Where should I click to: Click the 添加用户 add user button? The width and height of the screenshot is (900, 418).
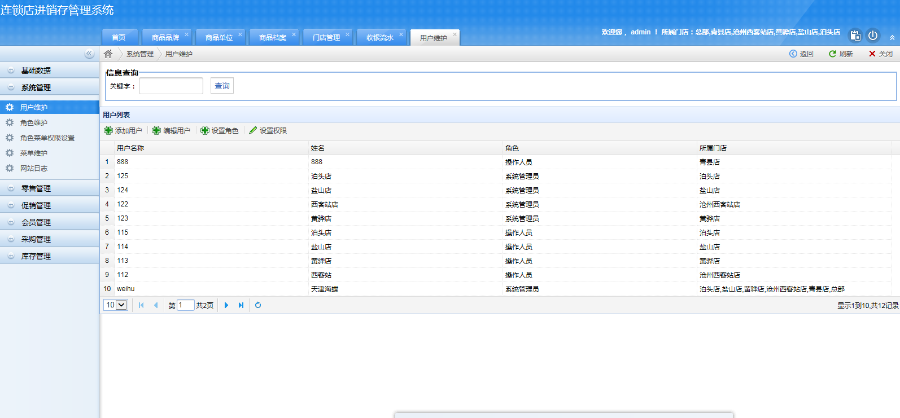click(x=124, y=130)
